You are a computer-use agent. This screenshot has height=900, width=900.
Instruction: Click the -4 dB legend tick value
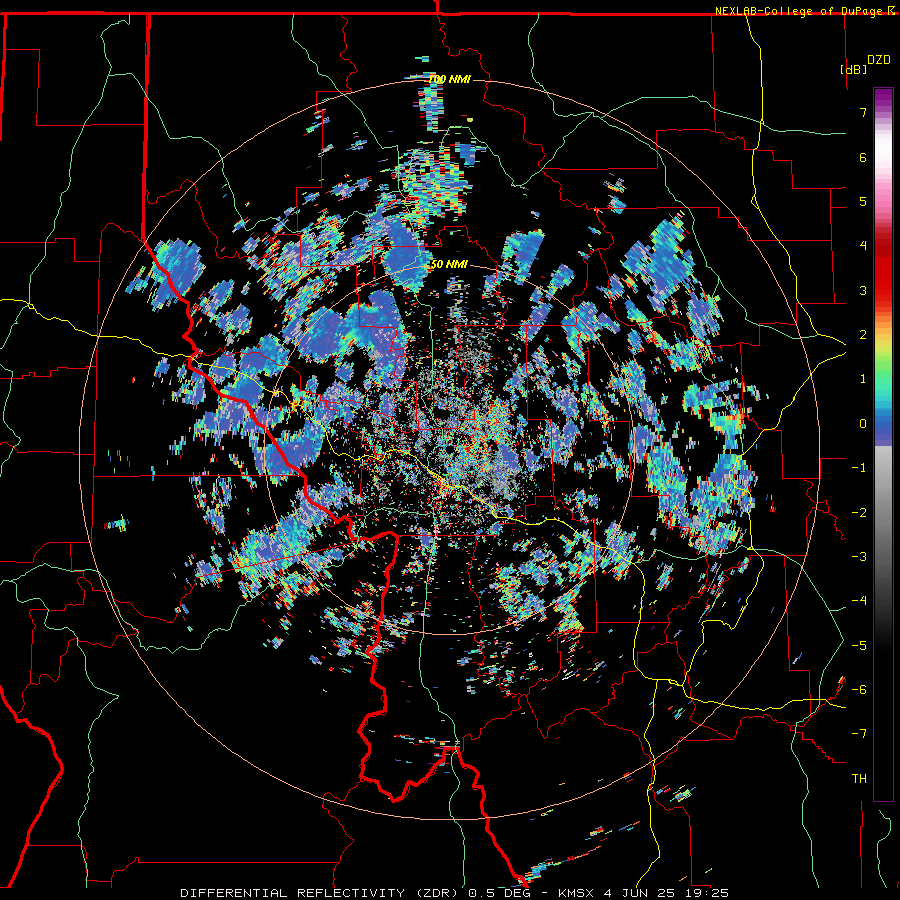pos(859,601)
